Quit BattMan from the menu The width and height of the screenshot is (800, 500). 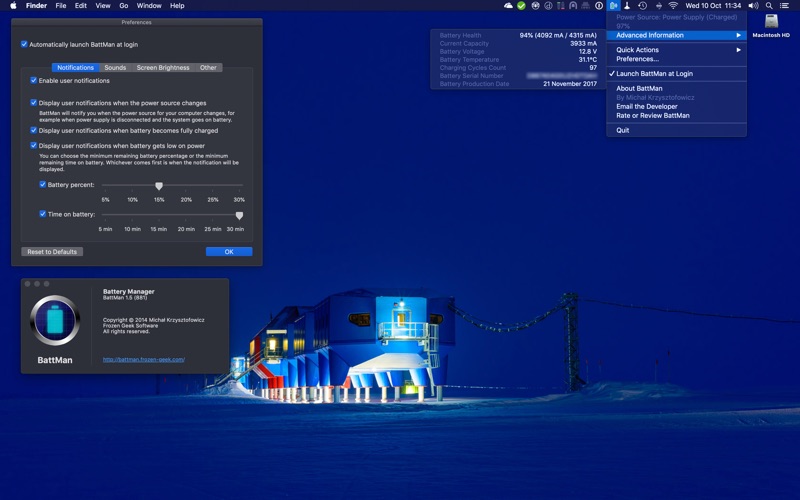[676, 130]
